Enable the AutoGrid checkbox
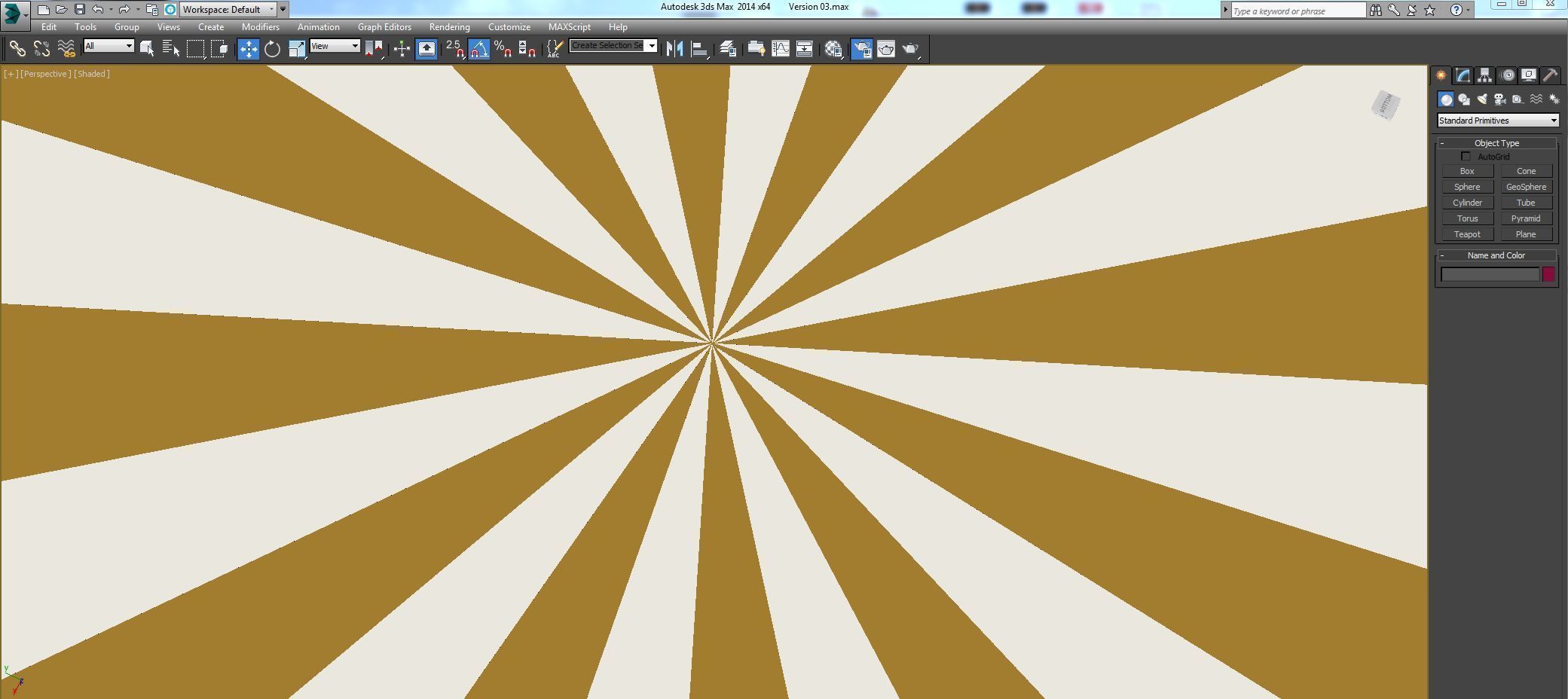 pyautogui.click(x=1466, y=157)
